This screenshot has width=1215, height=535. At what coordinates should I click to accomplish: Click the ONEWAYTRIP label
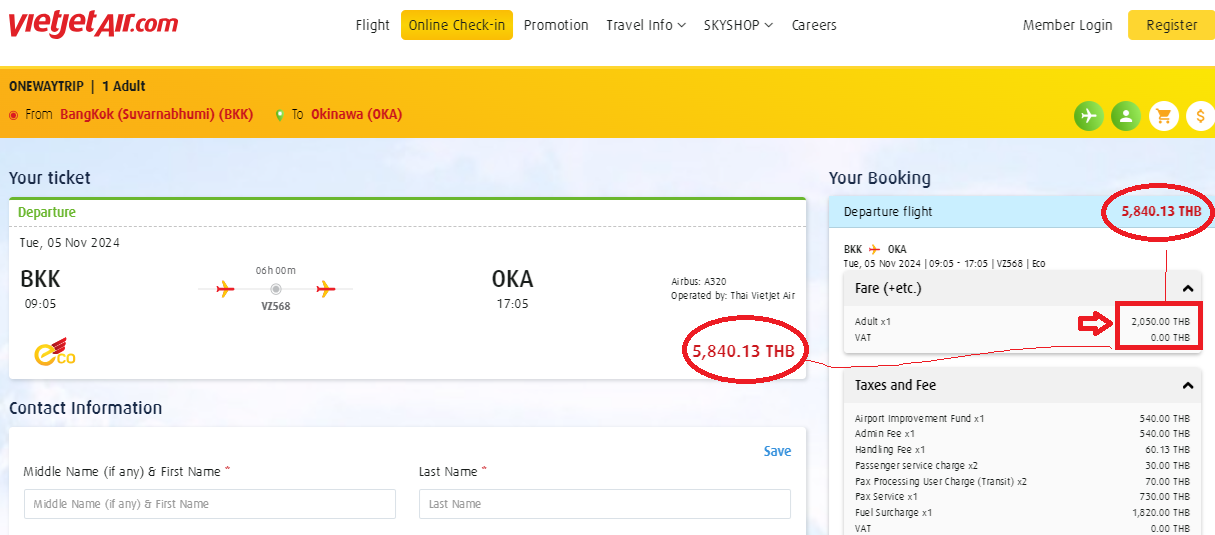pos(46,87)
